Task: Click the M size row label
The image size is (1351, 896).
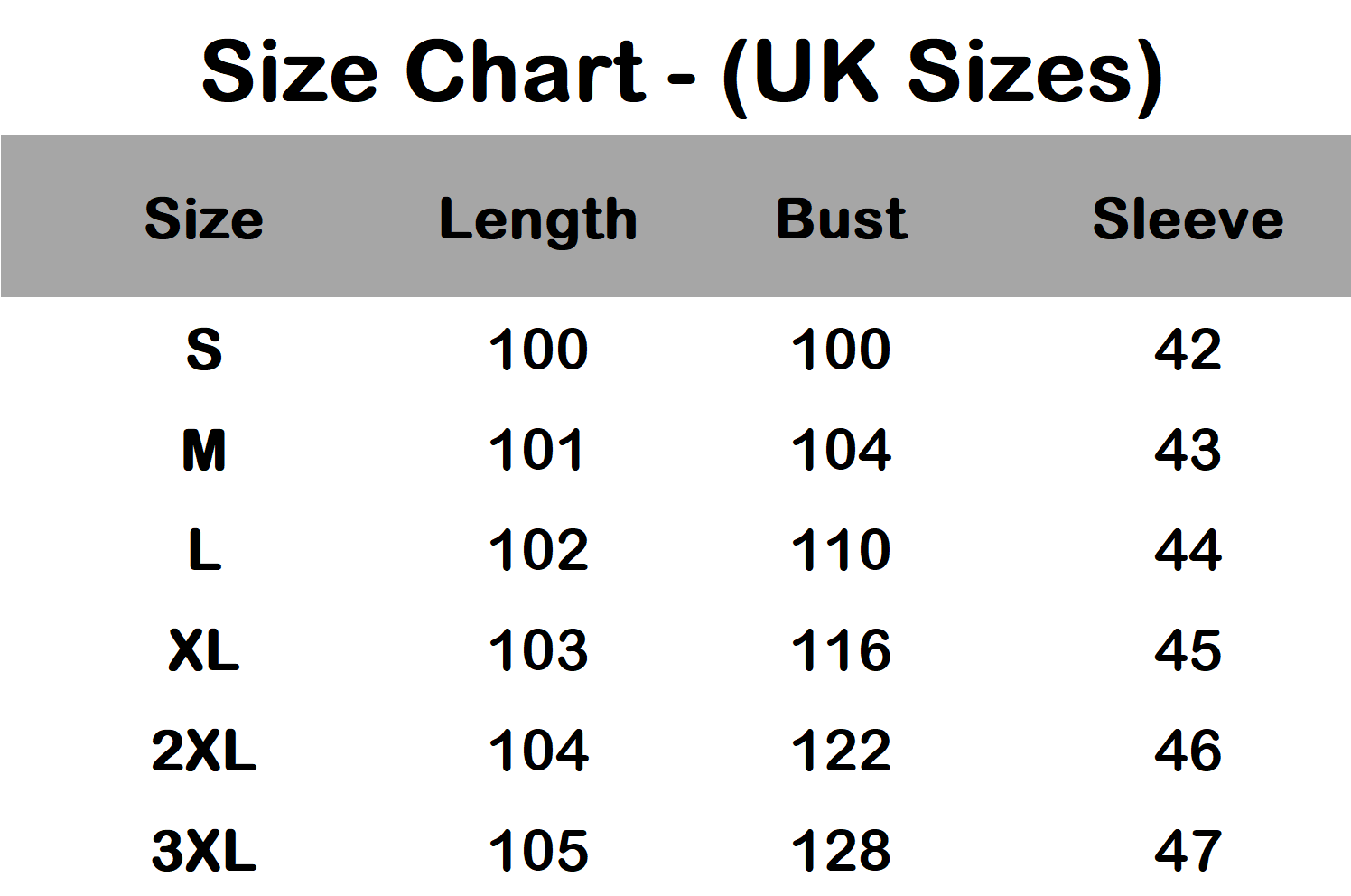Action: pos(204,450)
